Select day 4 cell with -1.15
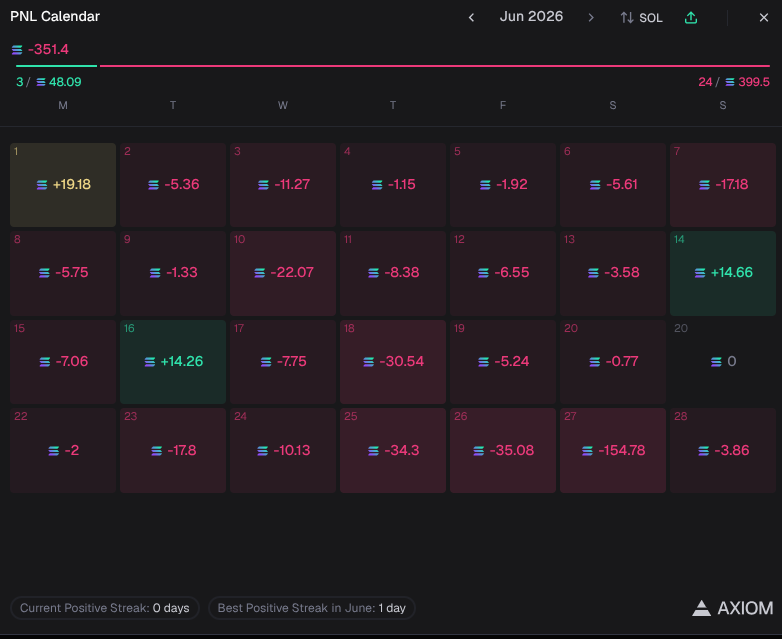 point(393,185)
